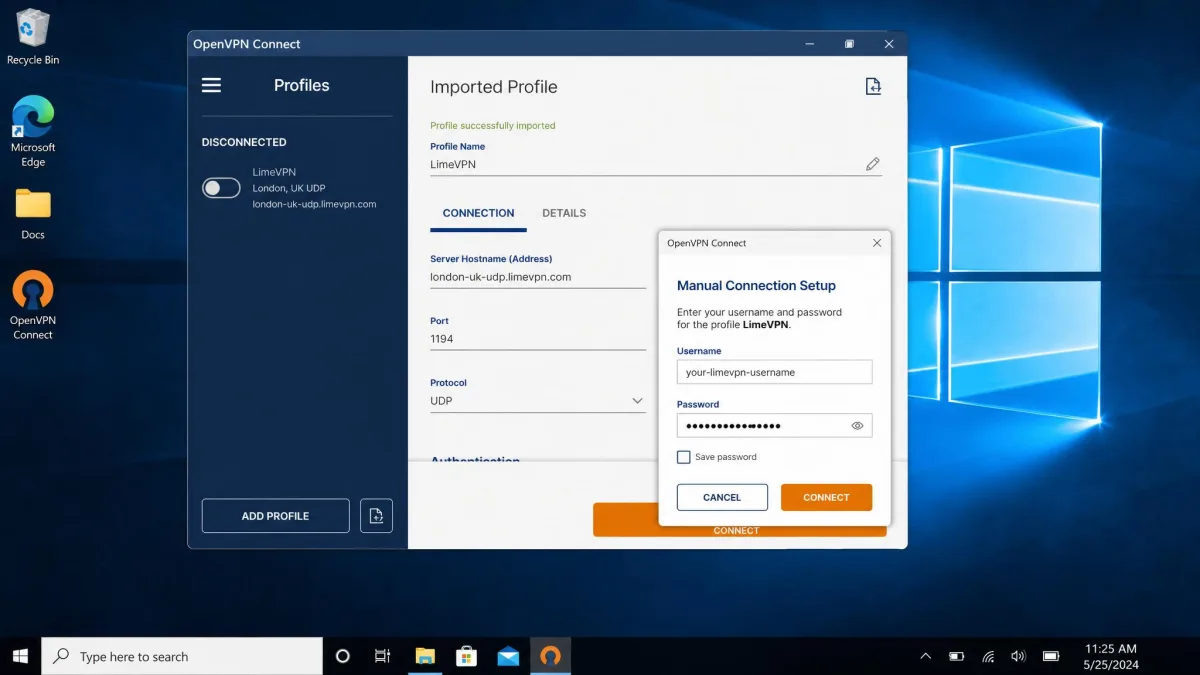This screenshot has width=1200, height=675.
Task: Click the Cortana circle icon on taskbar
Action: [x=343, y=656]
